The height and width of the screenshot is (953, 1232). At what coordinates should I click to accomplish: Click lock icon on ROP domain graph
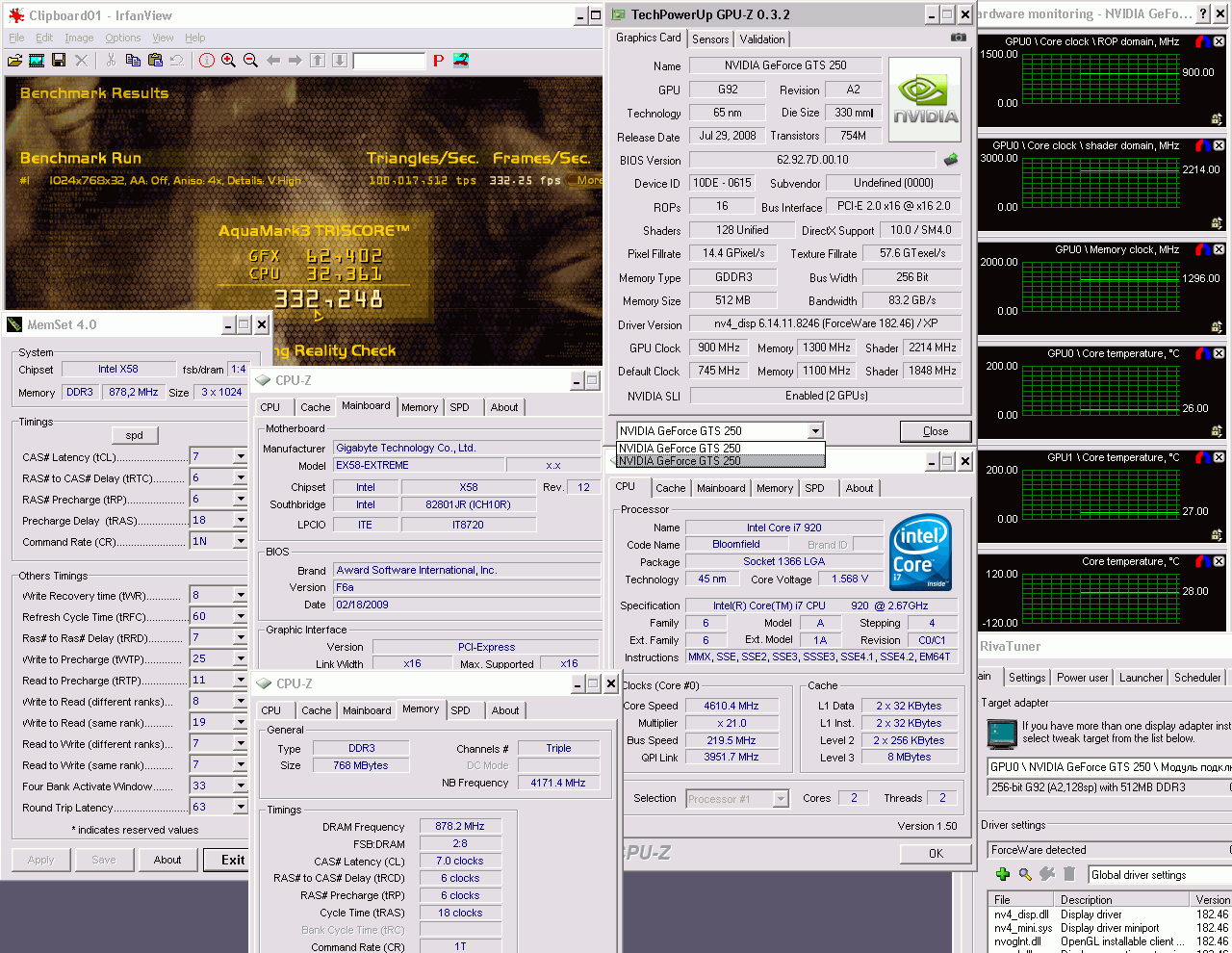[x=1217, y=119]
